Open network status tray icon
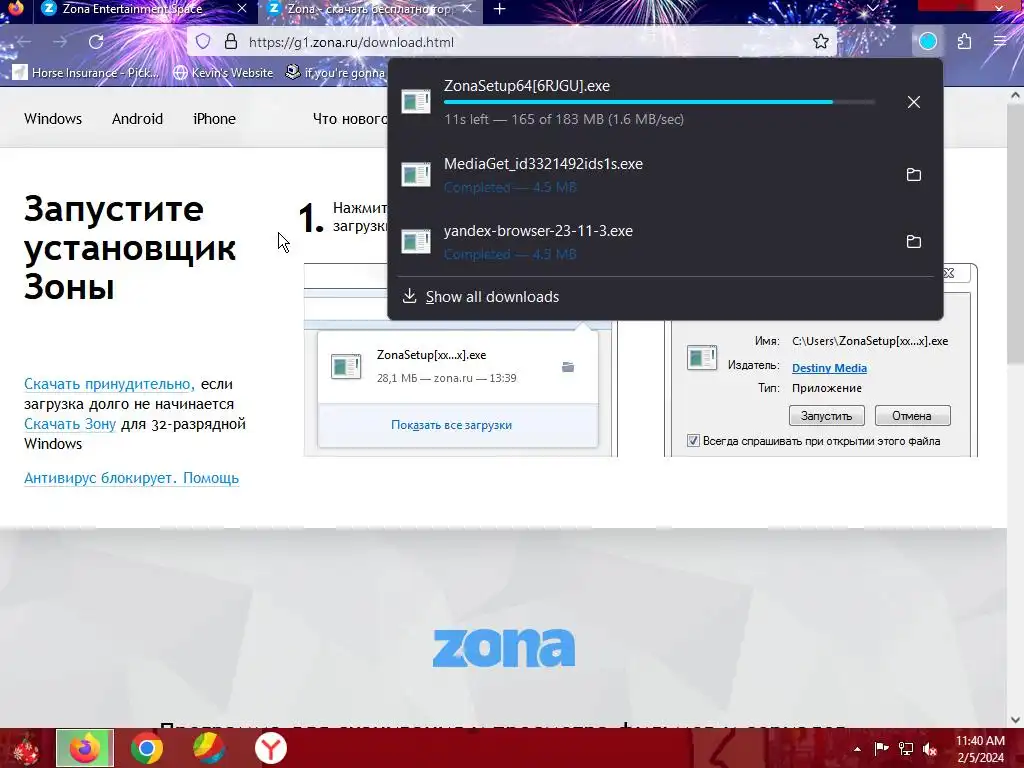The image size is (1024, 768). click(906, 748)
